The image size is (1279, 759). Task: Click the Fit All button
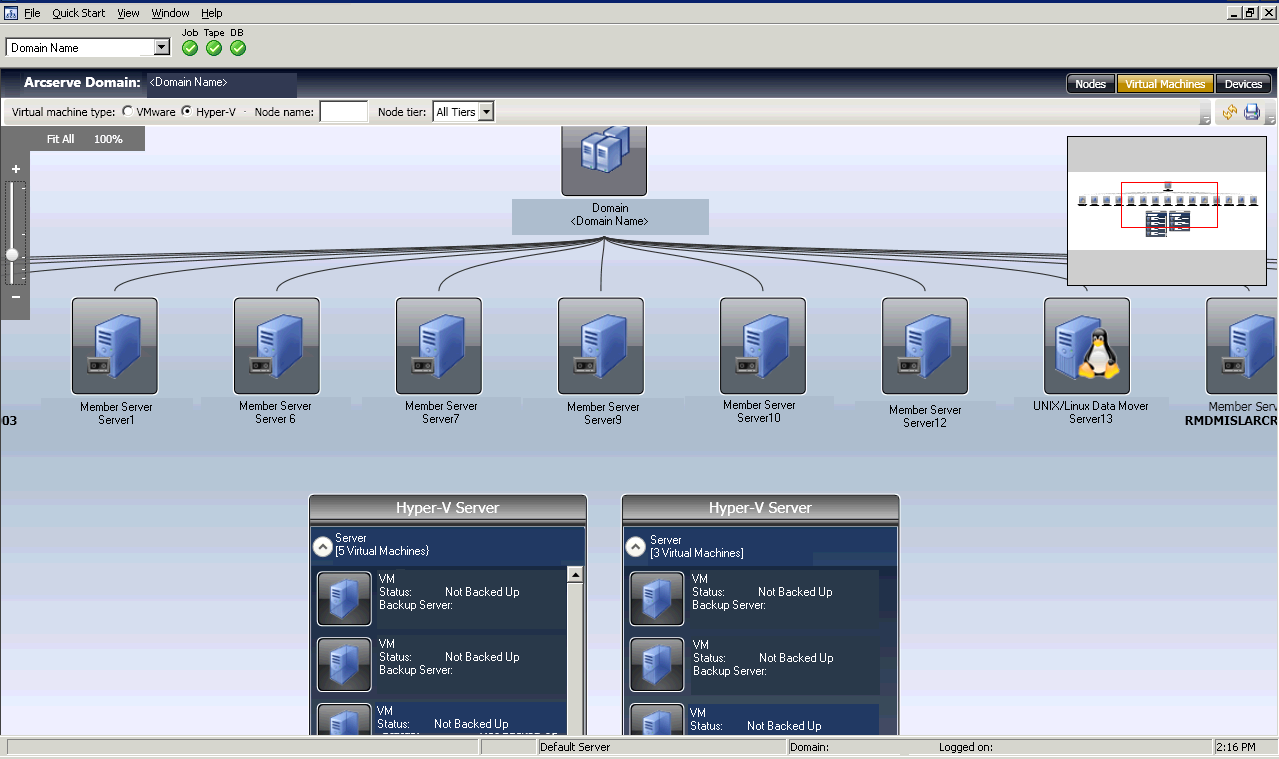(x=61, y=139)
